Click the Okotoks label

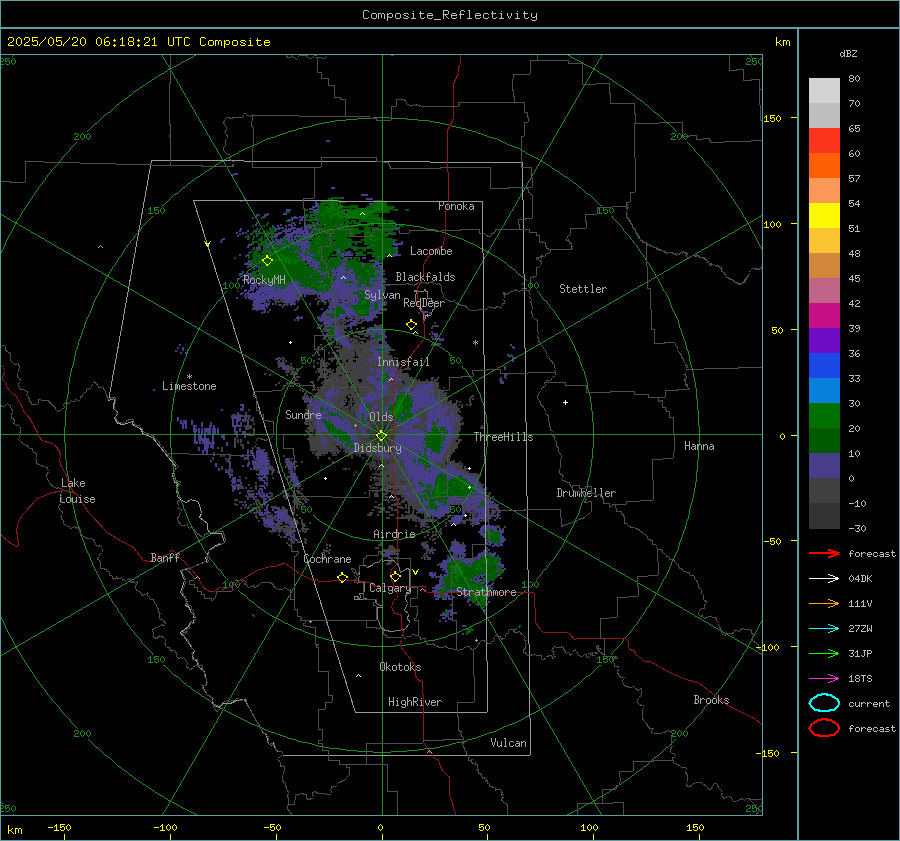pos(400,667)
